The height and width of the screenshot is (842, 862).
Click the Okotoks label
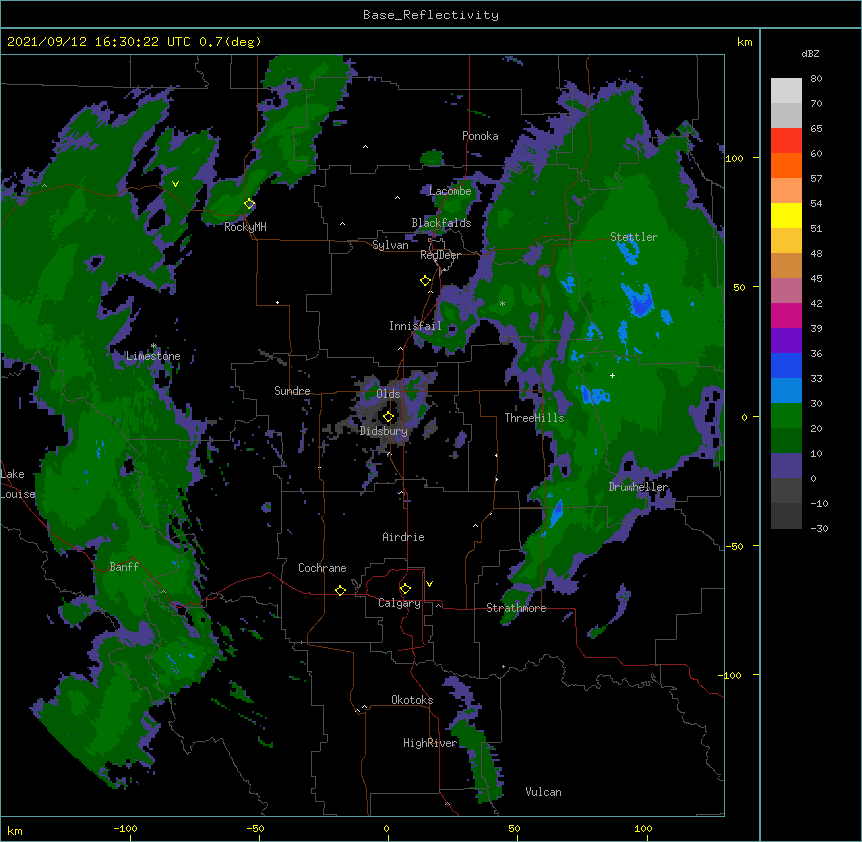tap(412, 700)
